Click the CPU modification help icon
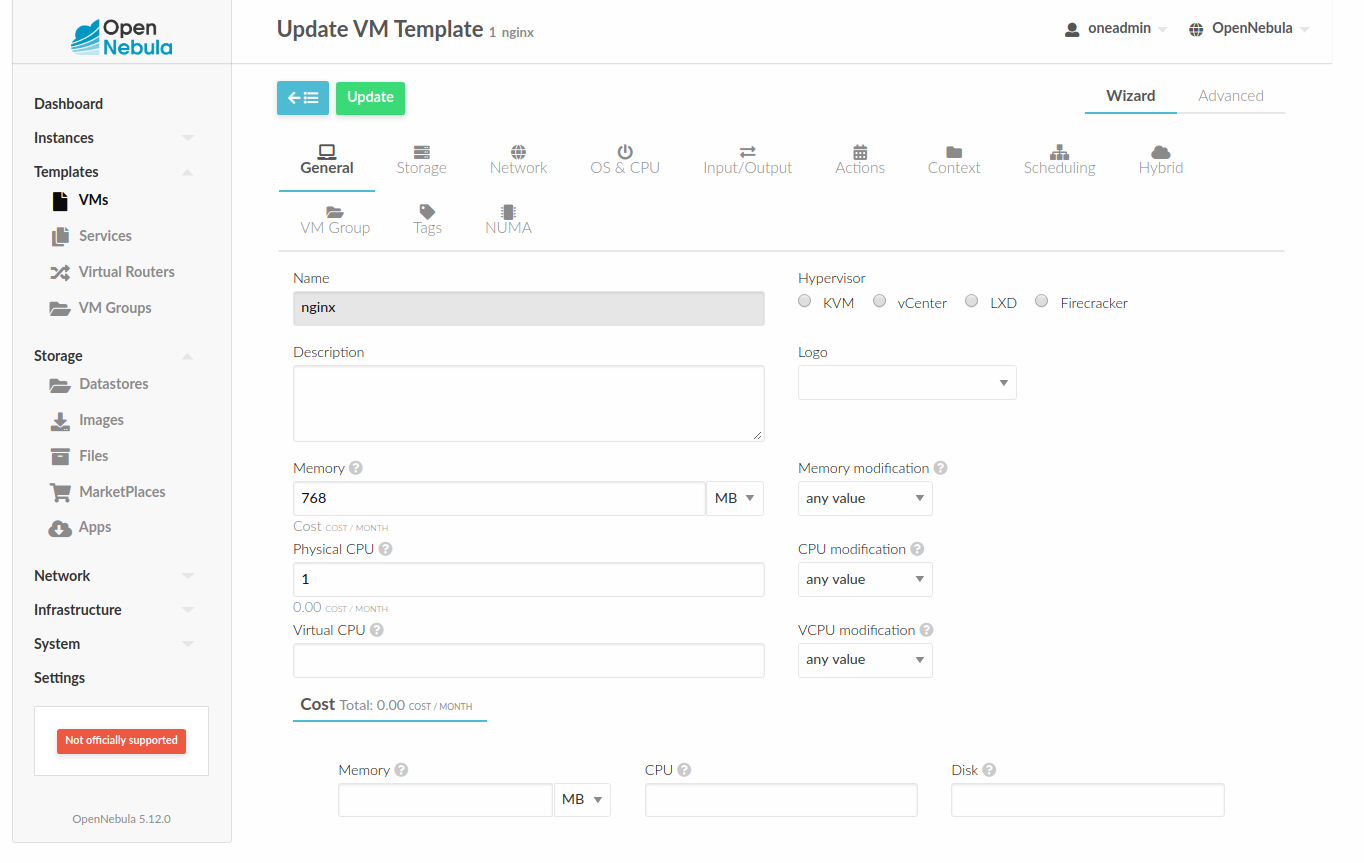This screenshot has width=1364, height=863. point(917,549)
